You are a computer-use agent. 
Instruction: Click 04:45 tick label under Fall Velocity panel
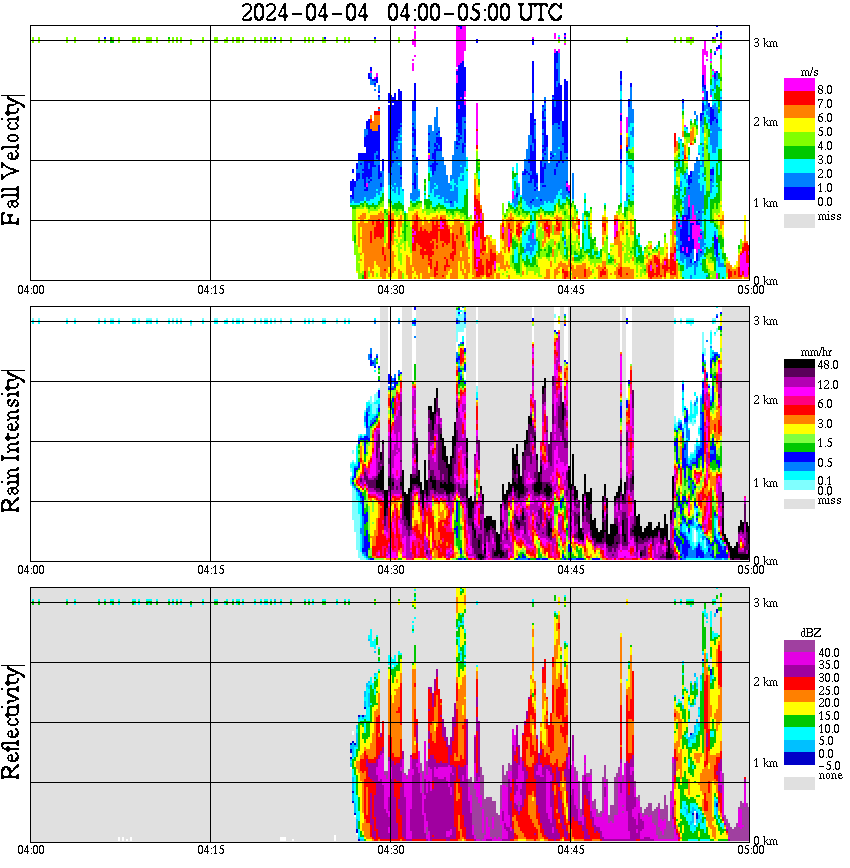point(571,290)
